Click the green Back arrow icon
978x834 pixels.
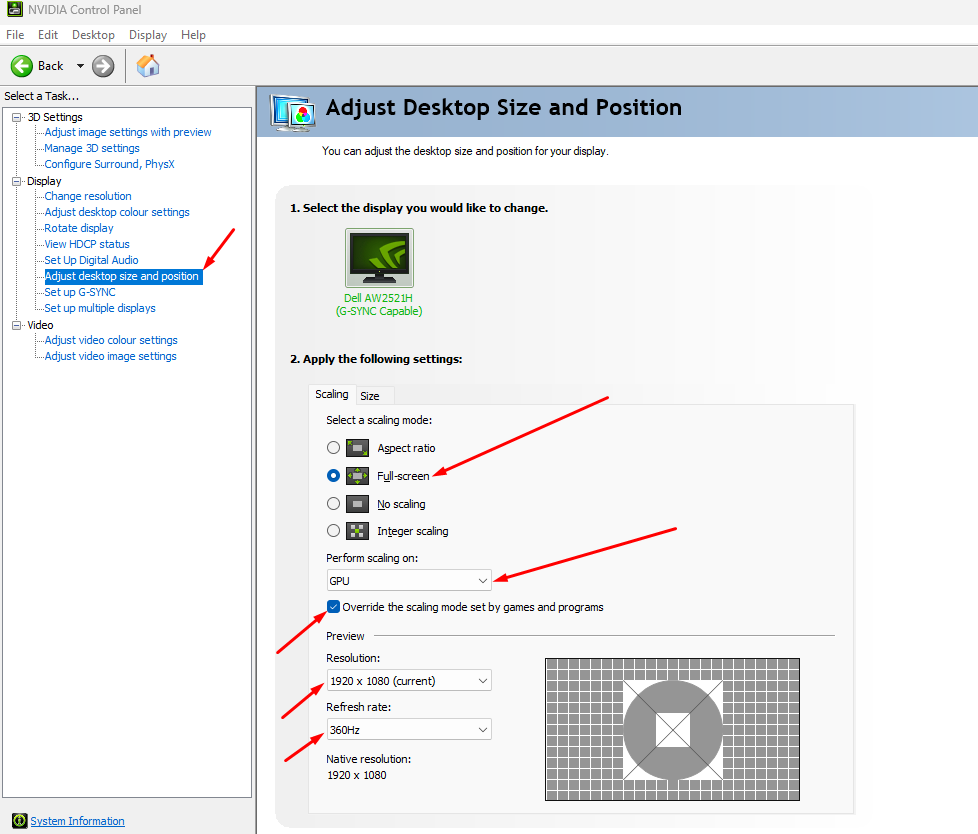pos(22,65)
